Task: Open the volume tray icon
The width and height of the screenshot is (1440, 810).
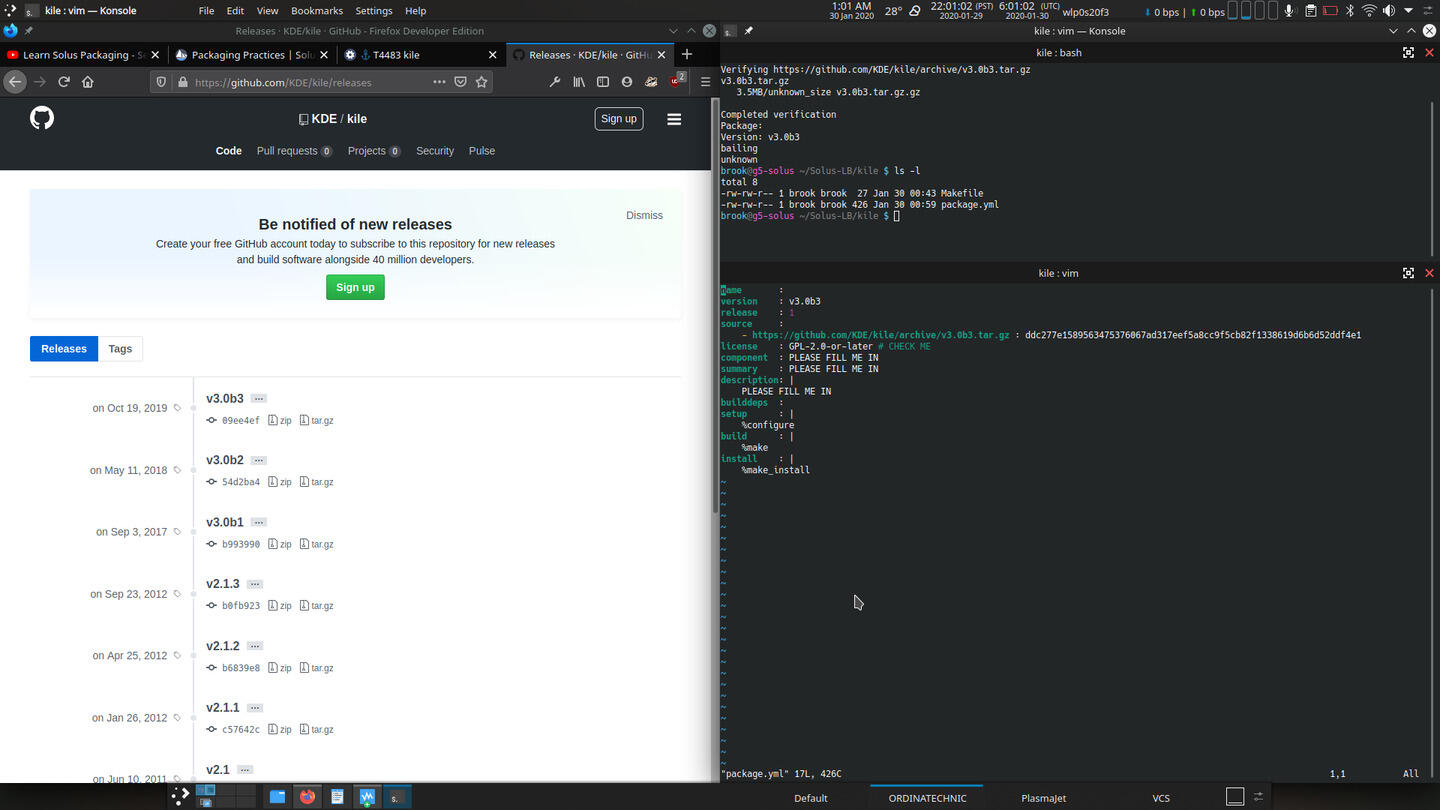Action: tap(1389, 11)
